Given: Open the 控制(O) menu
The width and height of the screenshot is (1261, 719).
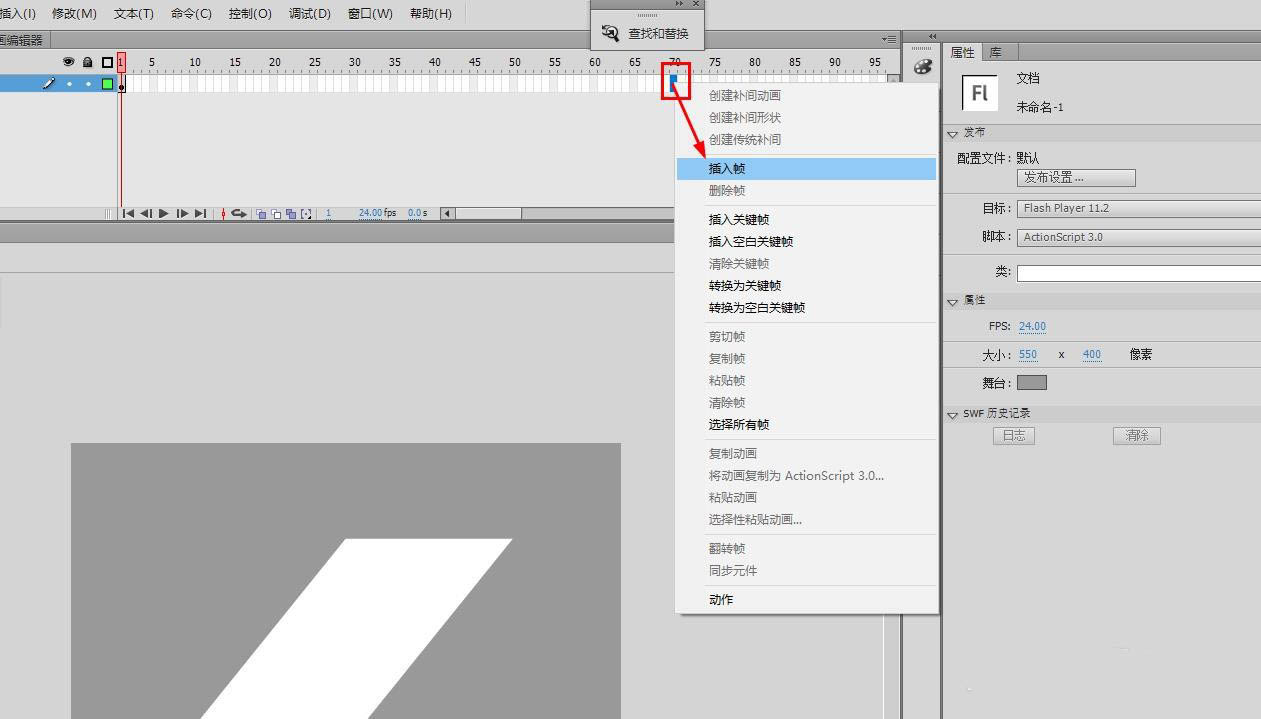Looking at the screenshot, I should 250,13.
